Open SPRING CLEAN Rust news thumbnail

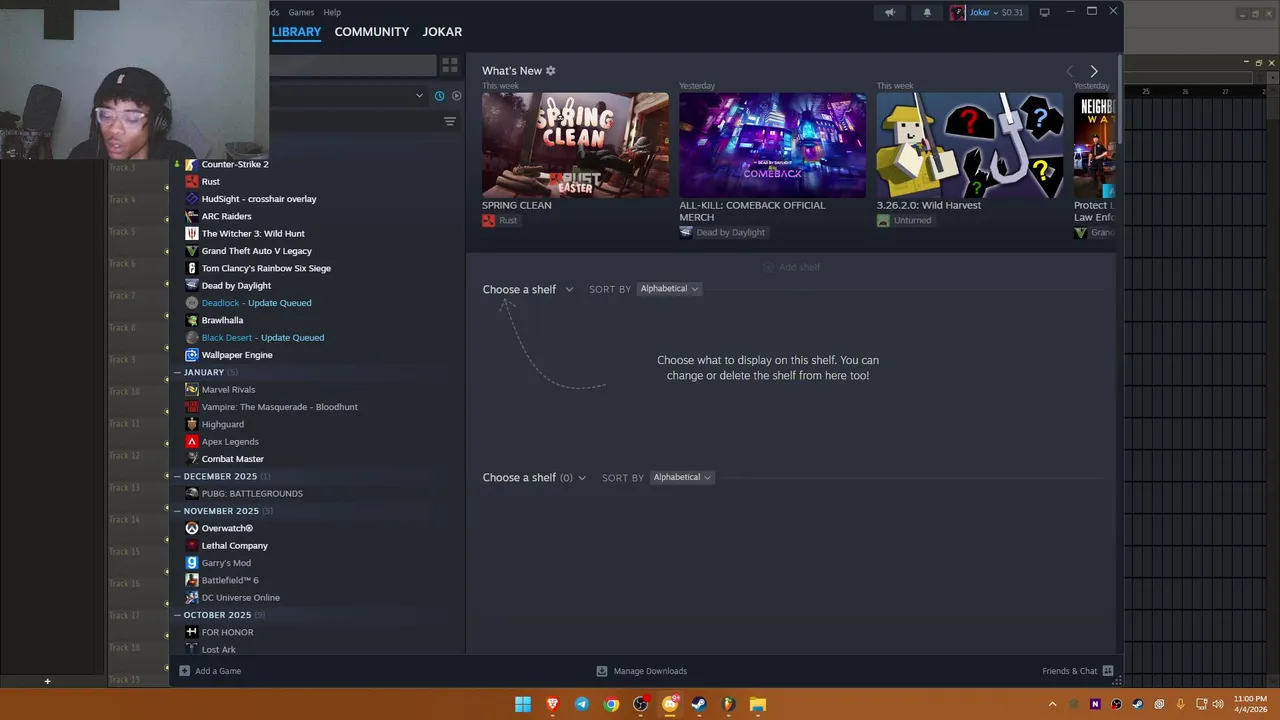[x=575, y=146]
